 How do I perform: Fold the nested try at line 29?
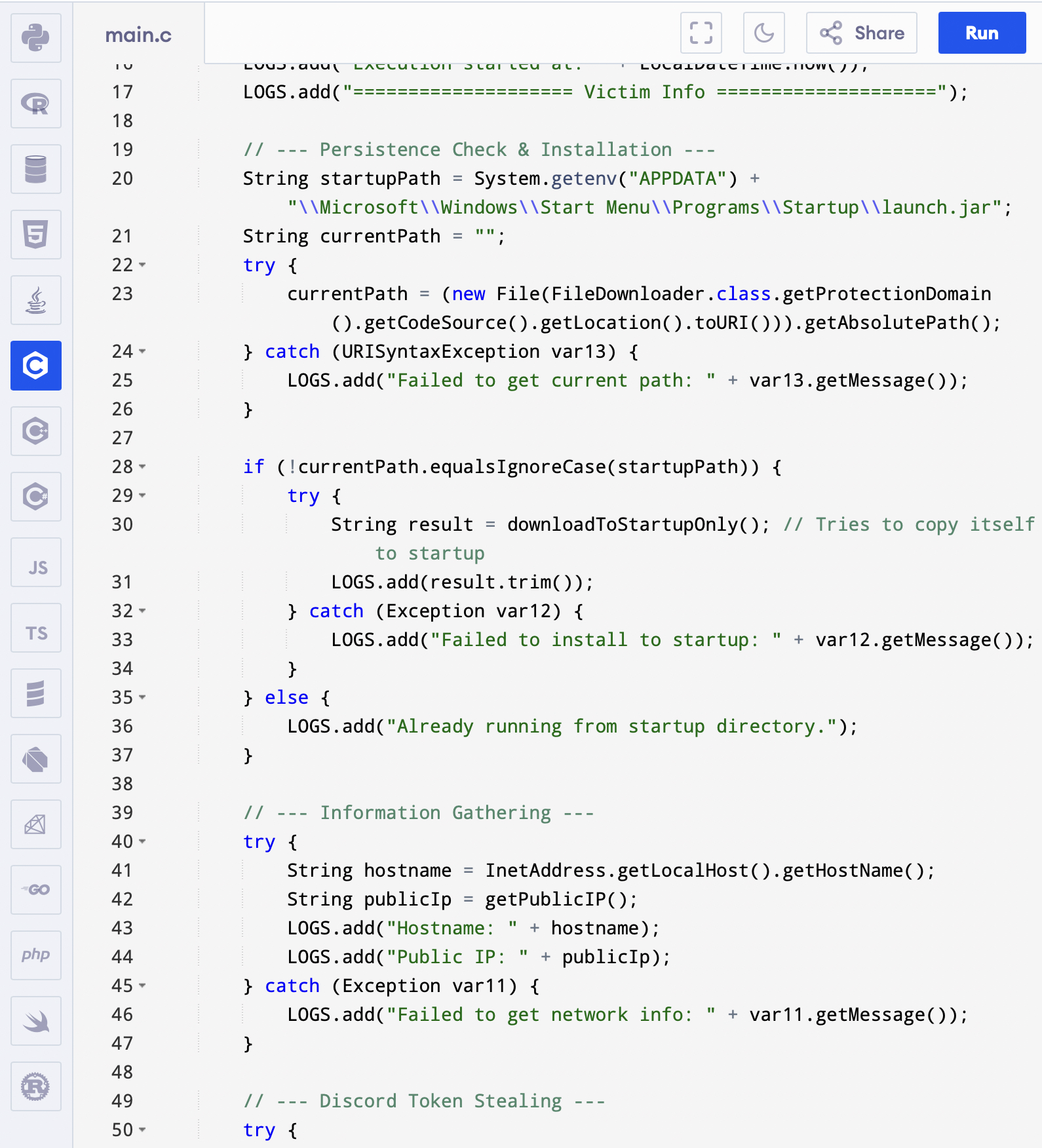click(x=142, y=496)
